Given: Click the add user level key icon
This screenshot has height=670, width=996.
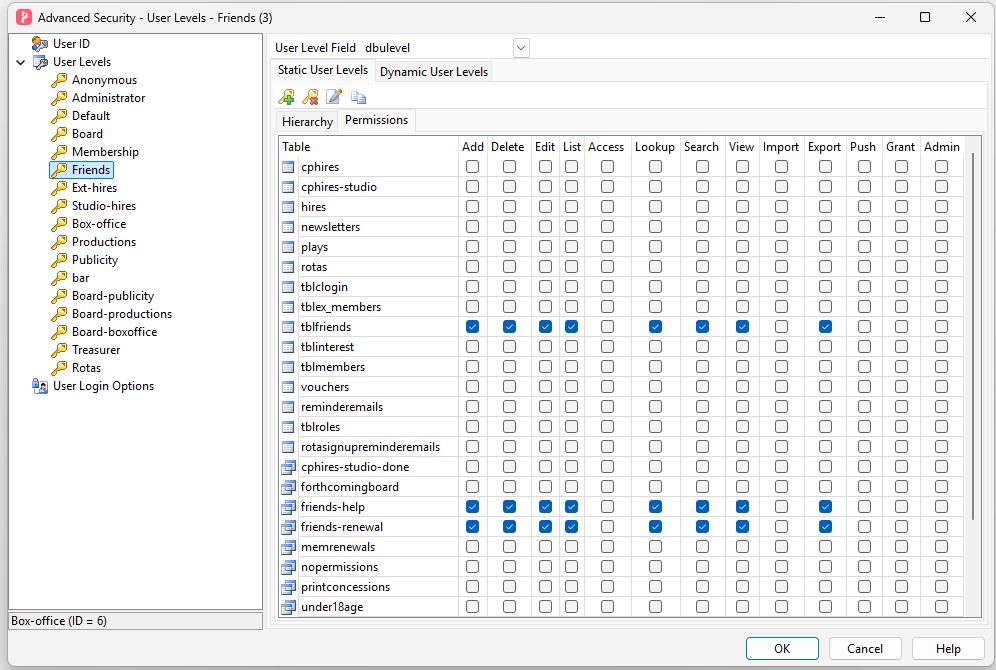Looking at the screenshot, I should coord(286,97).
